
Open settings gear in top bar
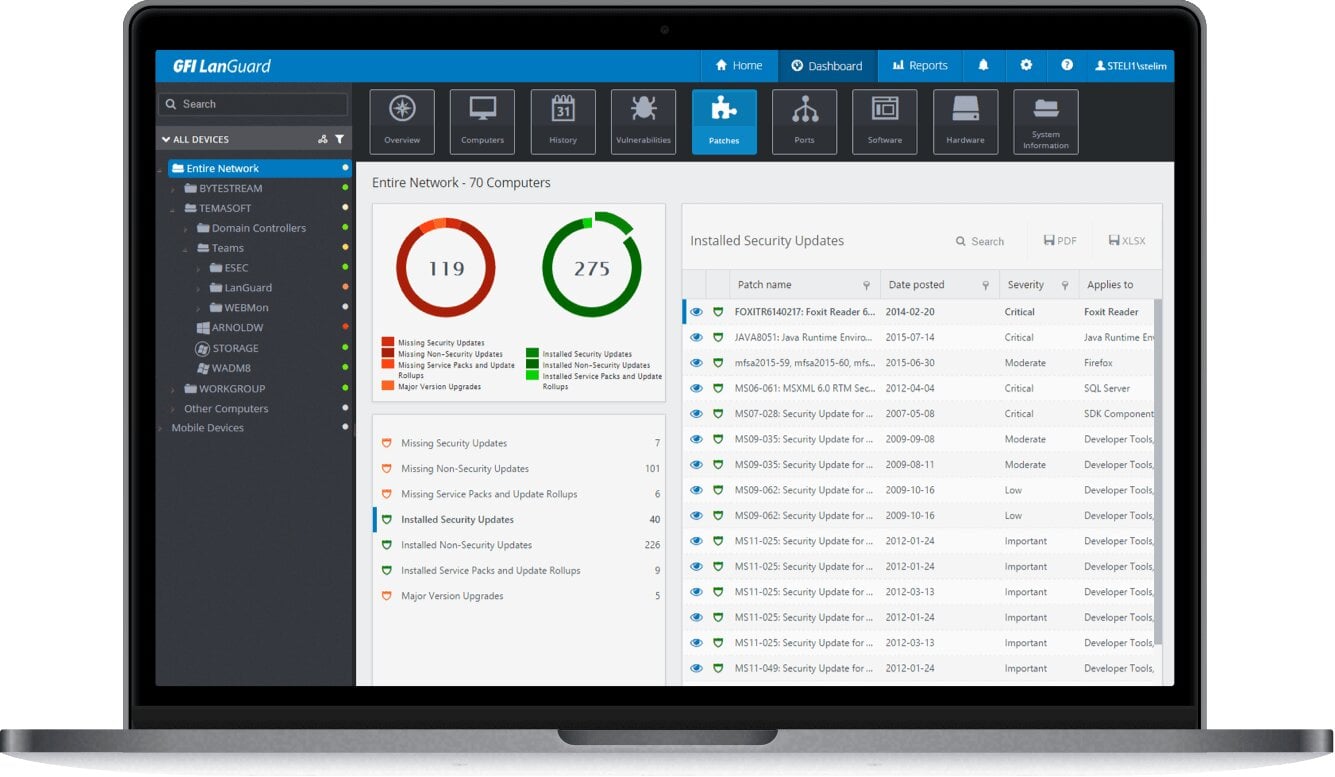coord(1026,65)
